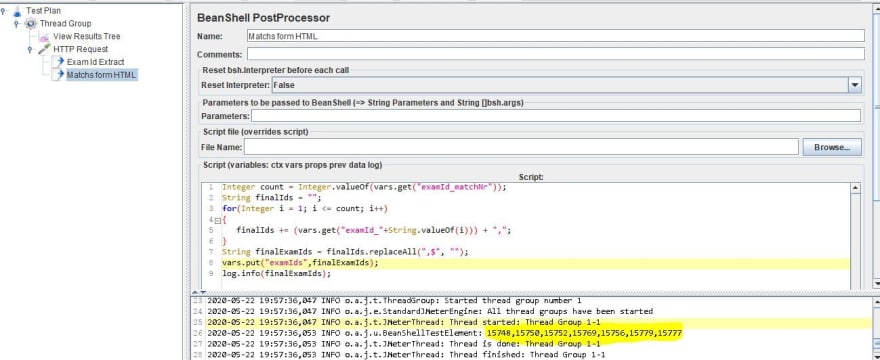880x360 pixels.
Task: Click the View Results Tree icon
Action: (44, 37)
